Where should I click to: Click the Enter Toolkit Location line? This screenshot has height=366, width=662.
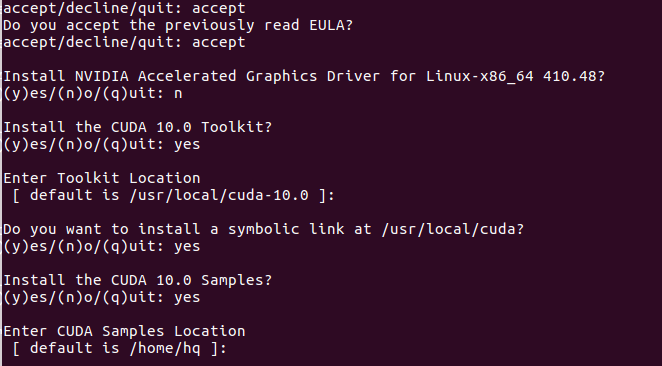[102, 178]
